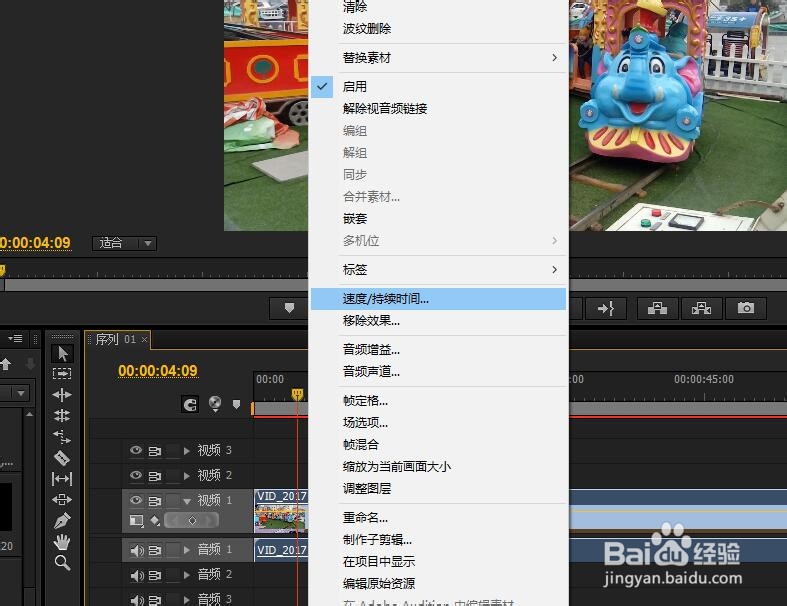This screenshot has width=787, height=606.
Task: Select the Slip tool
Action: click(x=62, y=478)
